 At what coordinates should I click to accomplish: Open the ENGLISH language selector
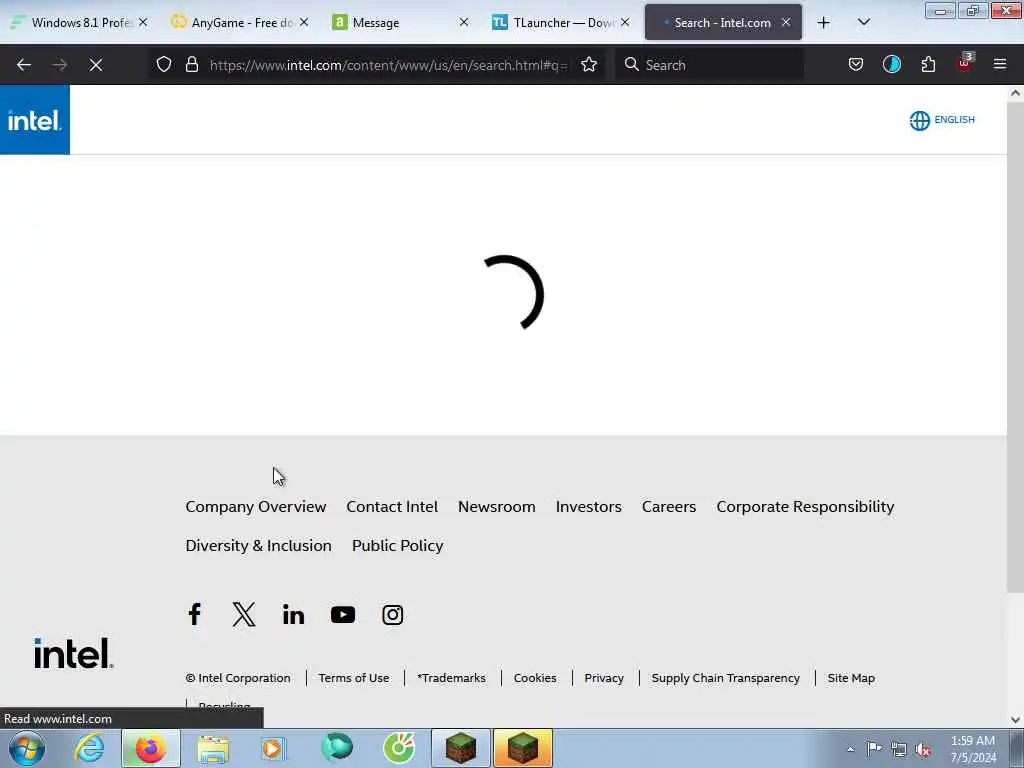pos(942,120)
